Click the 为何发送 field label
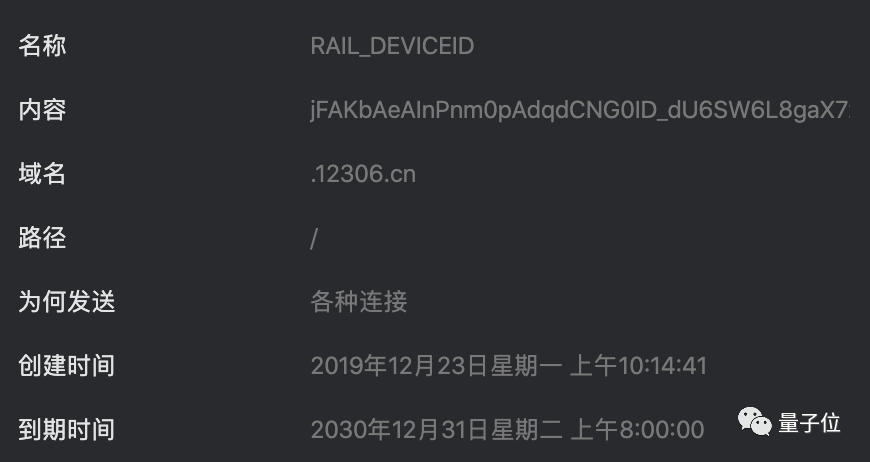This screenshot has height=462, width=870. [67, 302]
